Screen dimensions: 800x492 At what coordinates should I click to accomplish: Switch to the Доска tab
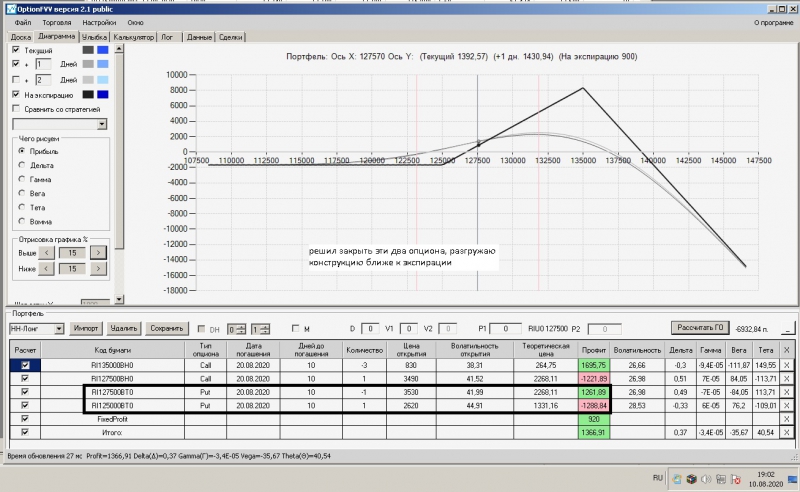coord(21,37)
